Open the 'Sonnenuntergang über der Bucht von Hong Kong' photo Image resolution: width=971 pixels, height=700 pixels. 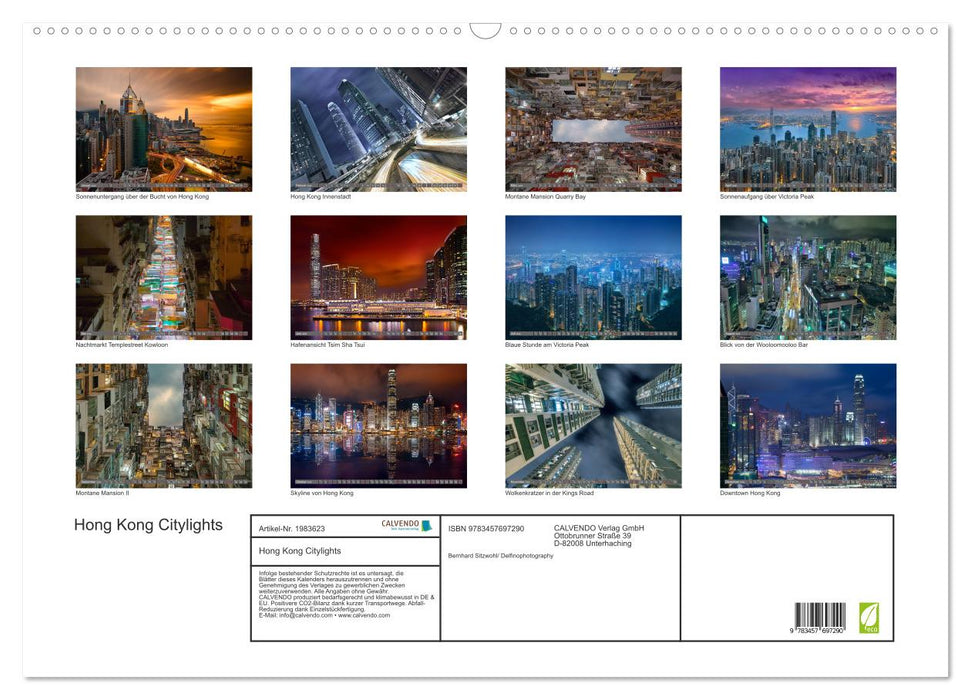click(163, 128)
